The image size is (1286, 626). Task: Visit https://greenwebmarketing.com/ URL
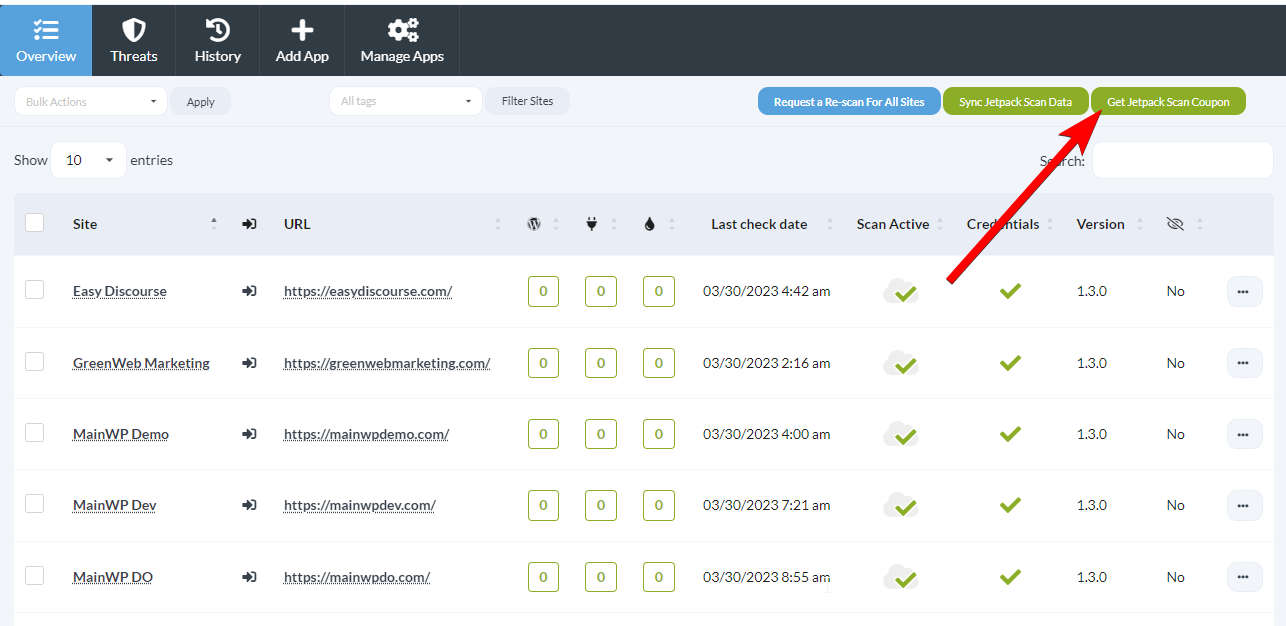(x=387, y=363)
